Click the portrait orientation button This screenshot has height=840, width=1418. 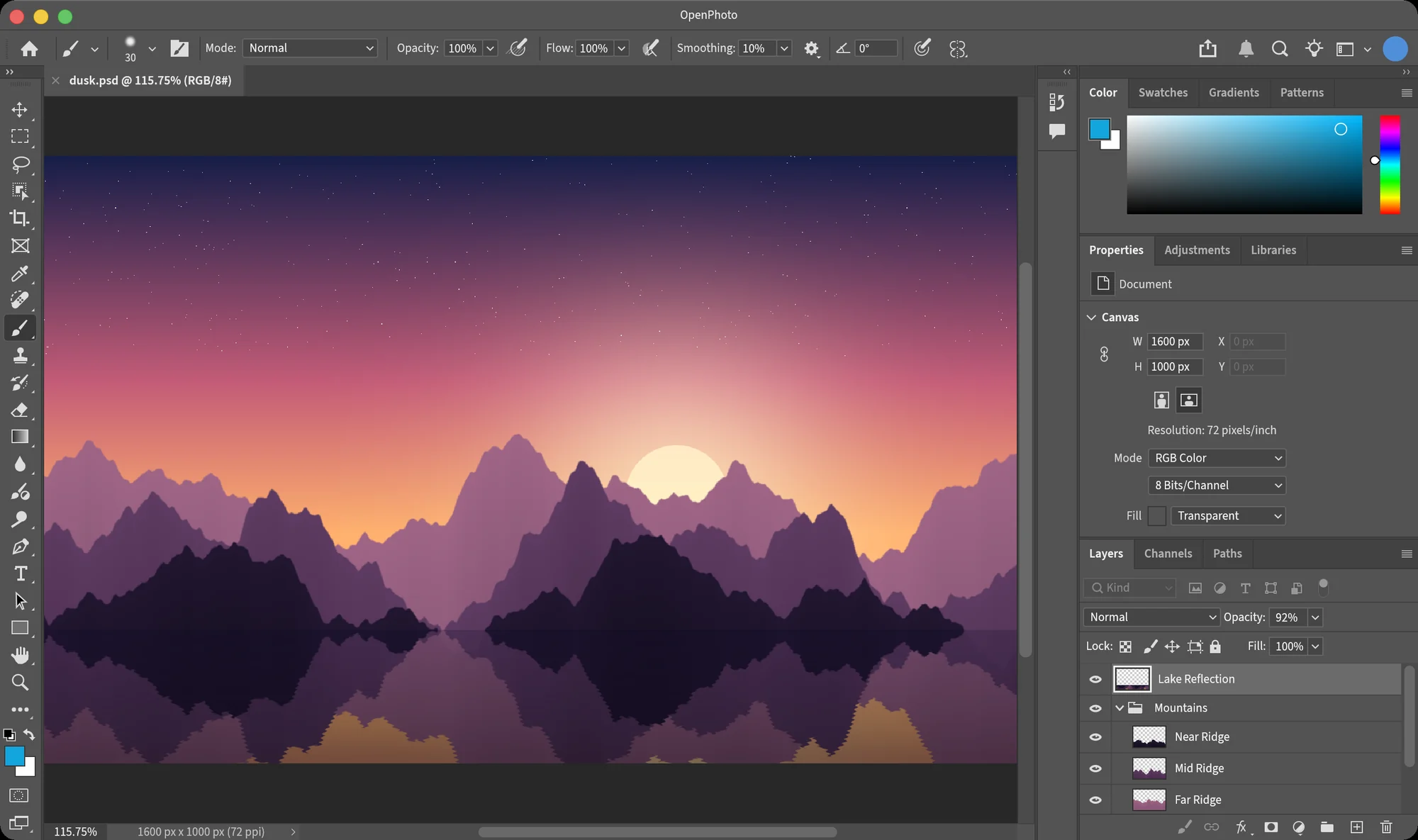[1161, 401]
